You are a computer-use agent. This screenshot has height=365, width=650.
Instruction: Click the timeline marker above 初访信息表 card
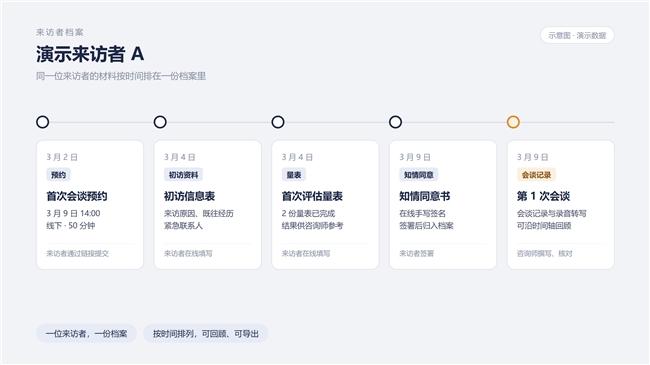160,122
